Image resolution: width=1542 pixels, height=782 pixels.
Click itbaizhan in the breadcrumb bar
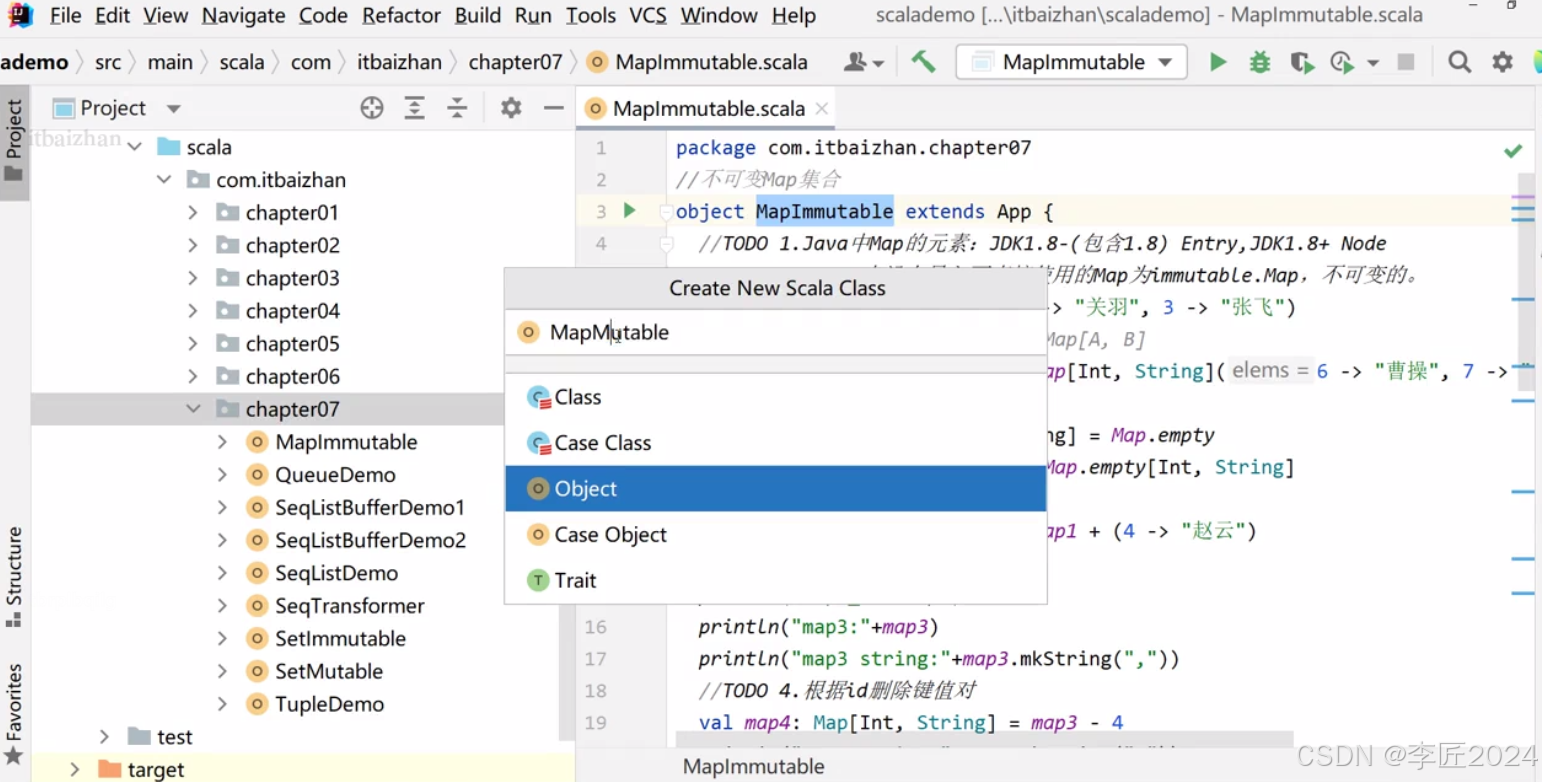(x=399, y=62)
